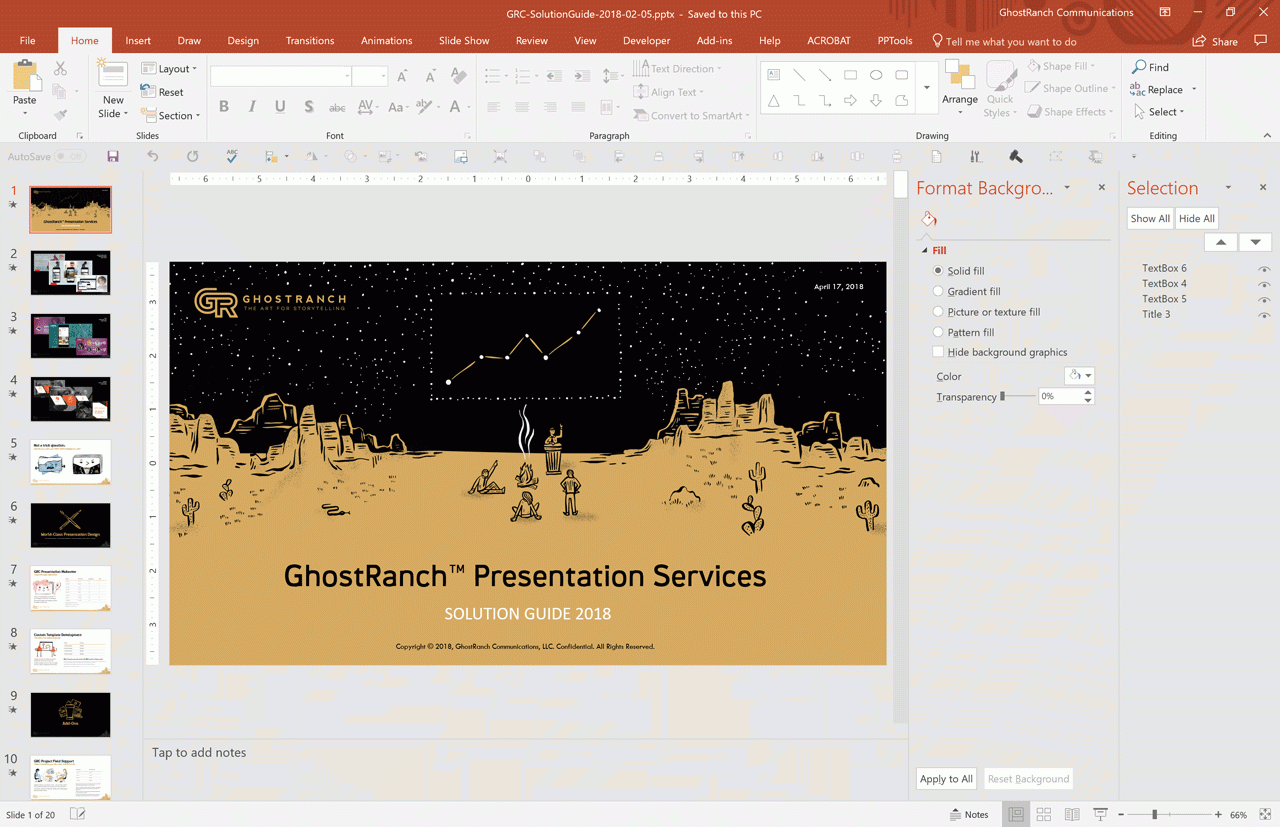Switch to the ACROBAT tab

pos(829,41)
